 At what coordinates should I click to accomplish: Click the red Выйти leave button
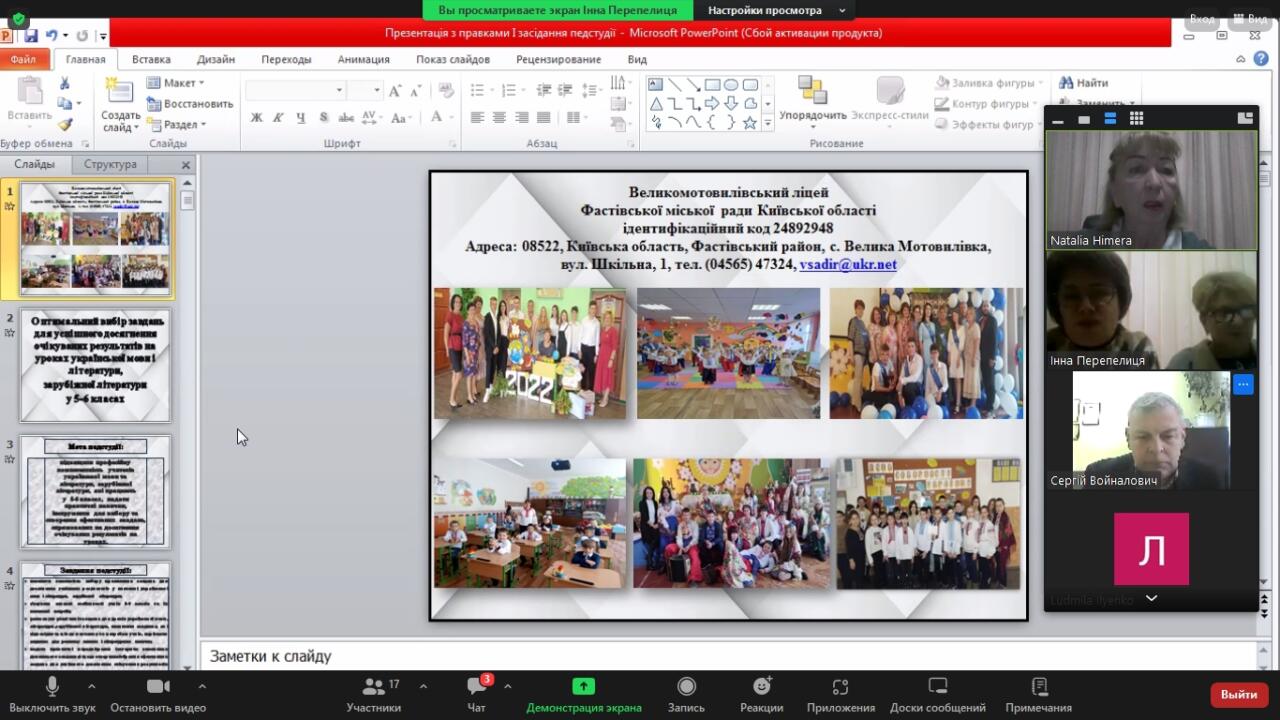coord(1239,694)
